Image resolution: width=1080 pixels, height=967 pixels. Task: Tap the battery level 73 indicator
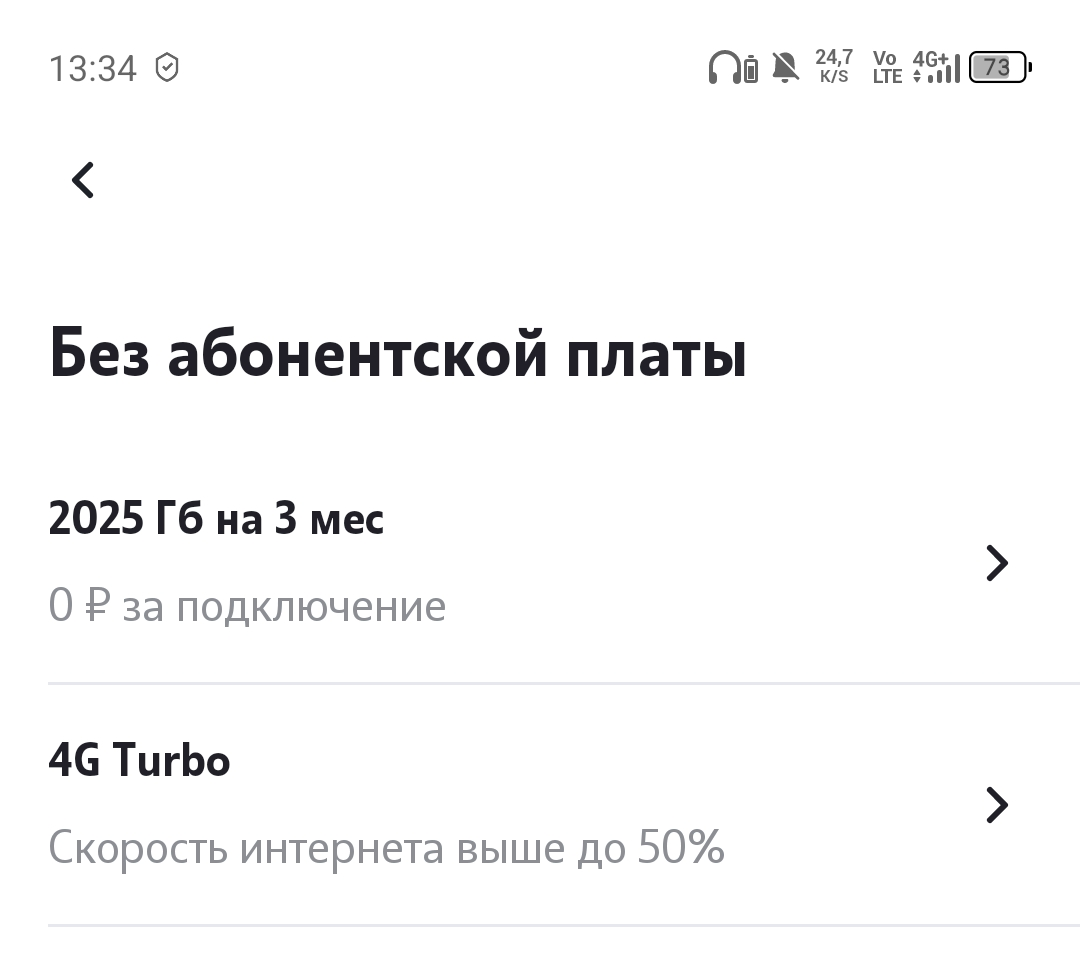coord(1000,67)
